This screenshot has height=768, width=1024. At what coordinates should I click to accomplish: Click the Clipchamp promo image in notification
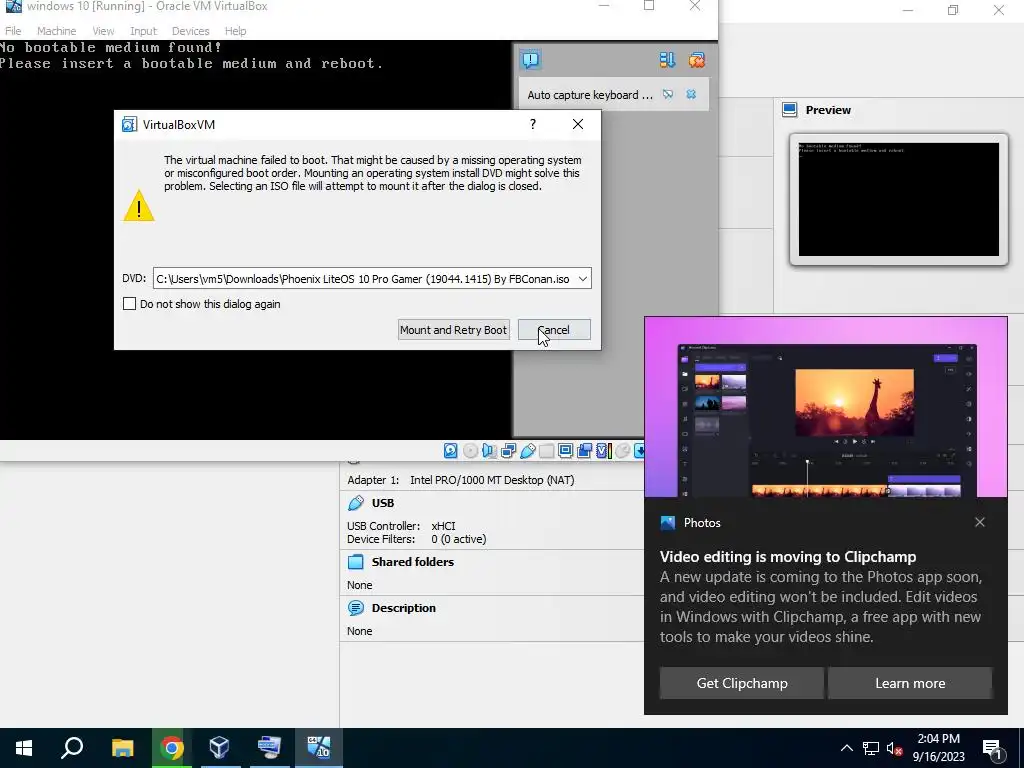coord(825,408)
